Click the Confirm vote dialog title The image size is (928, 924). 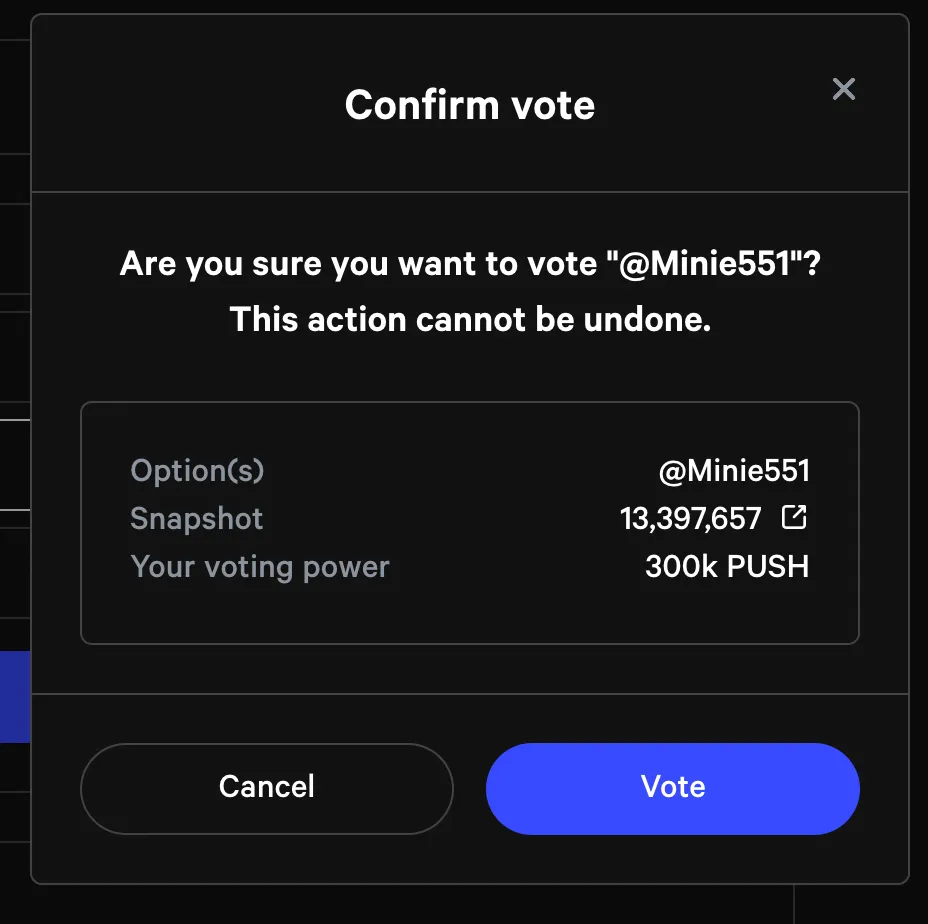469,104
